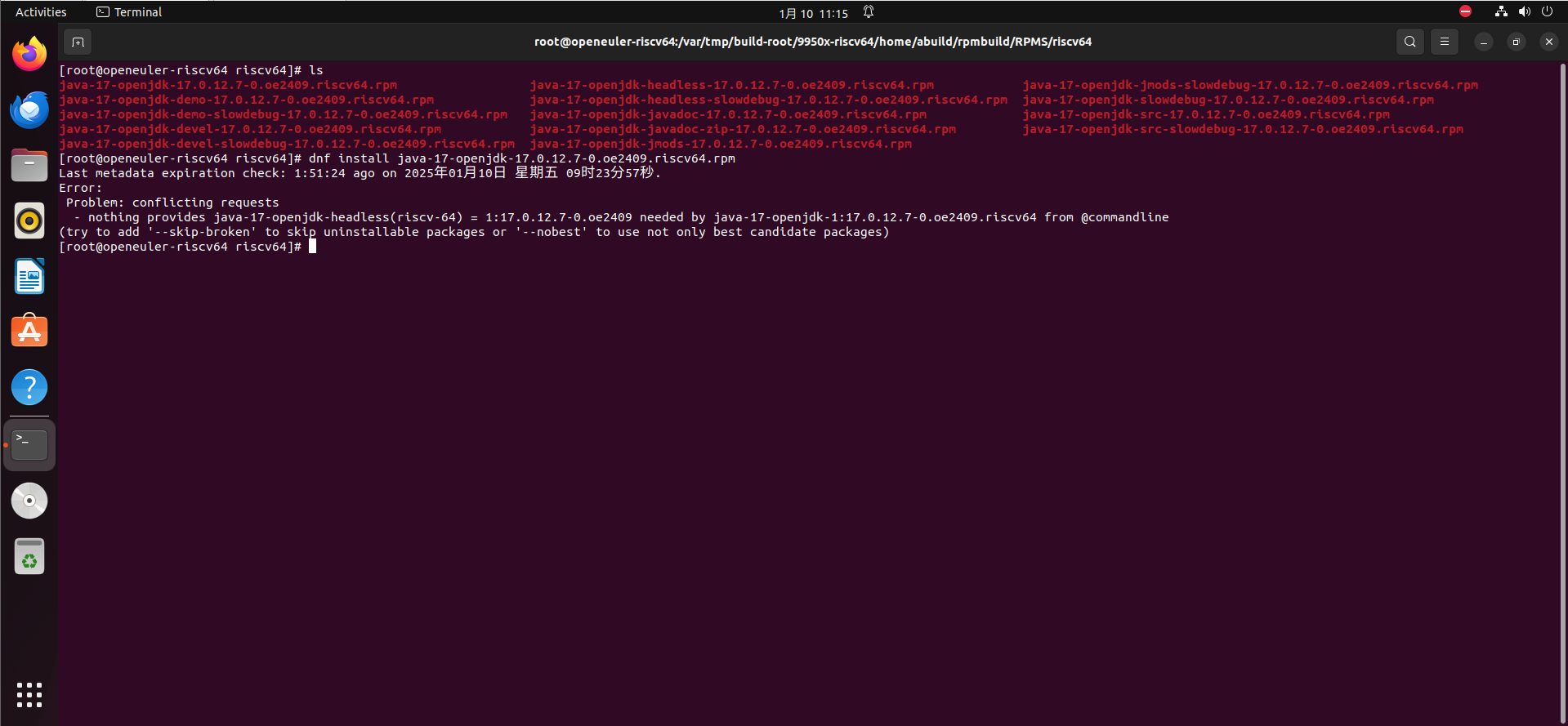The image size is (1568, 726).
Task: Click java-17-openjdk-javadoc-zip rpm file name
Action: [x=743, y=129]
